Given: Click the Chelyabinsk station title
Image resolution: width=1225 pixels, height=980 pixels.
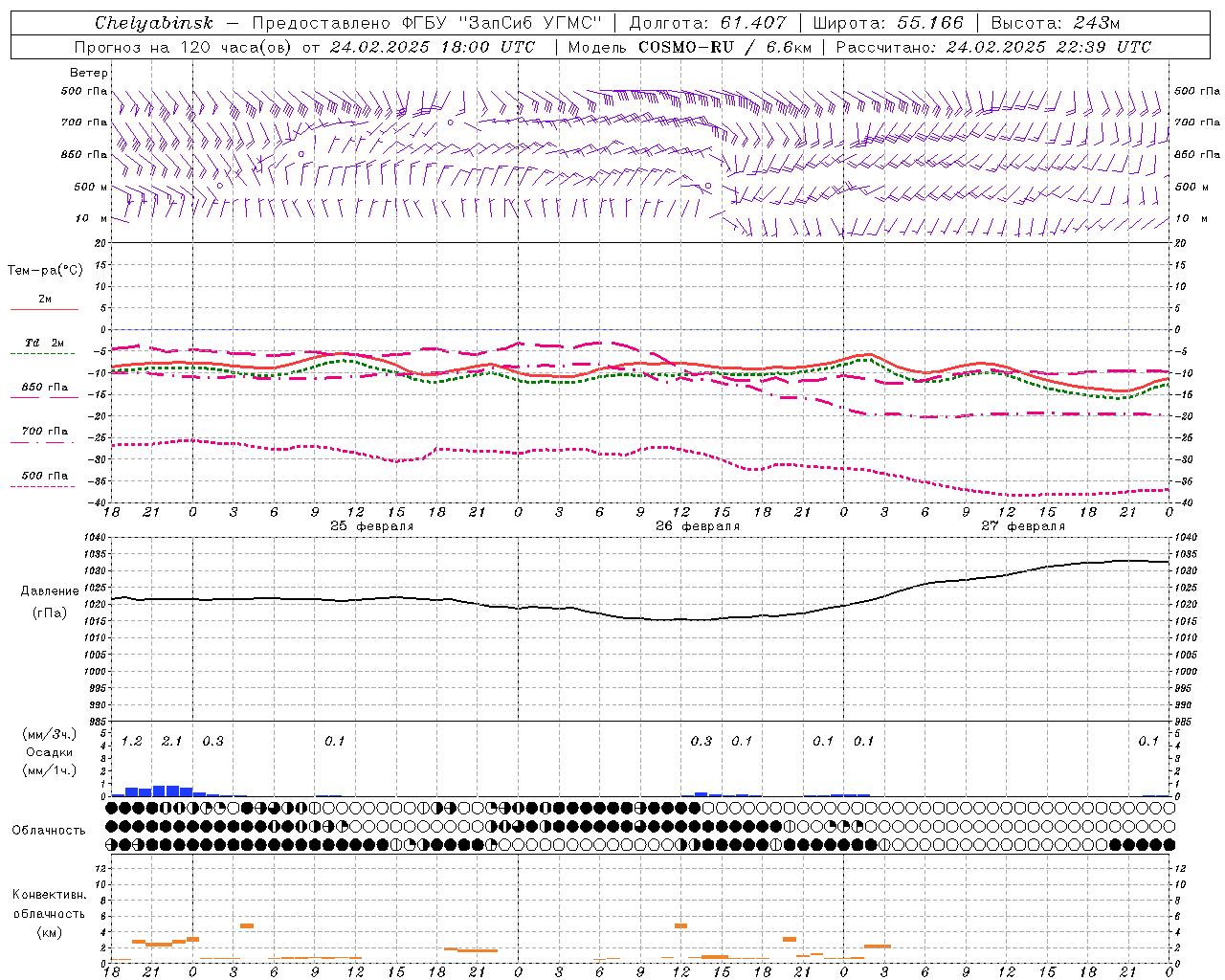Looking at the screenshot, I should [x=154, y=23].
